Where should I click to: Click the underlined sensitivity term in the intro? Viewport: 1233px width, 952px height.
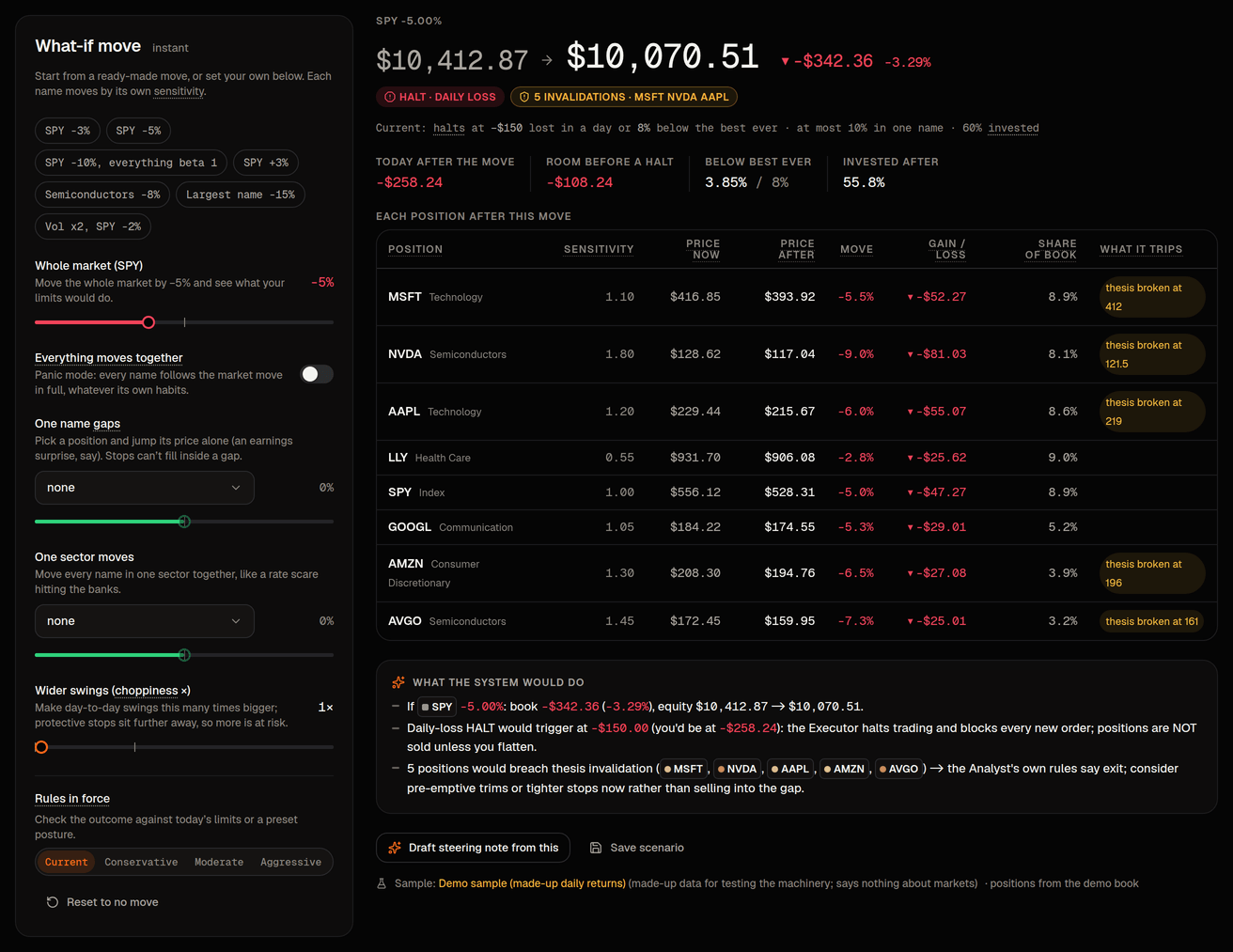[179, 91]
